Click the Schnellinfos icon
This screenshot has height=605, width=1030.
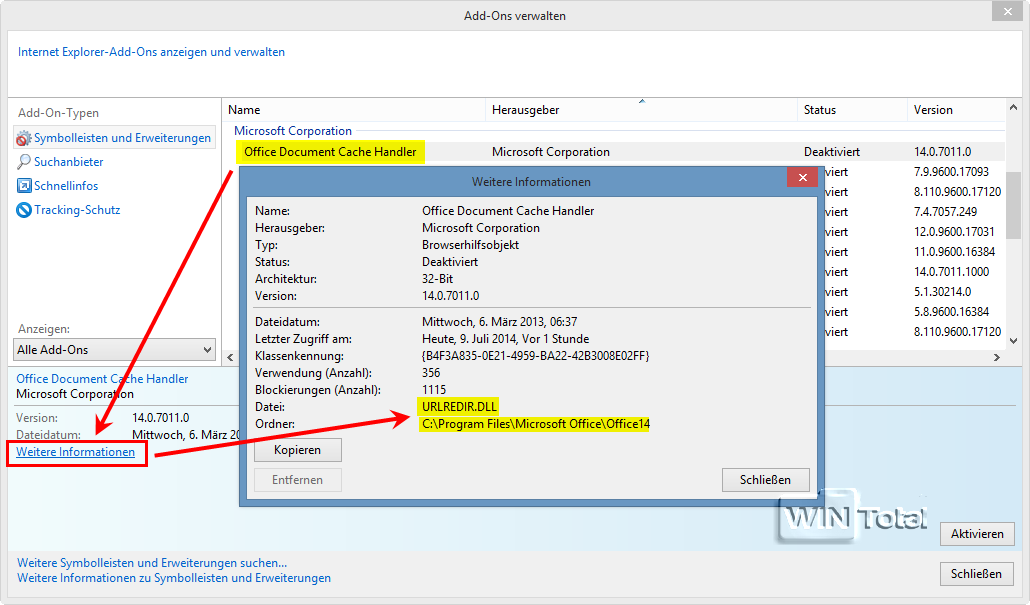click(24, 186)
